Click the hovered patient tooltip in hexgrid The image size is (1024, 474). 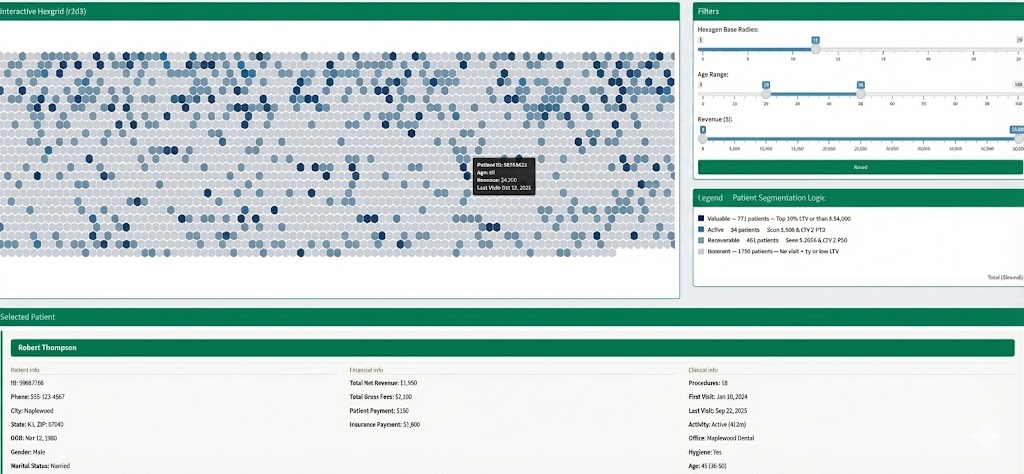(x=503, y=175)
